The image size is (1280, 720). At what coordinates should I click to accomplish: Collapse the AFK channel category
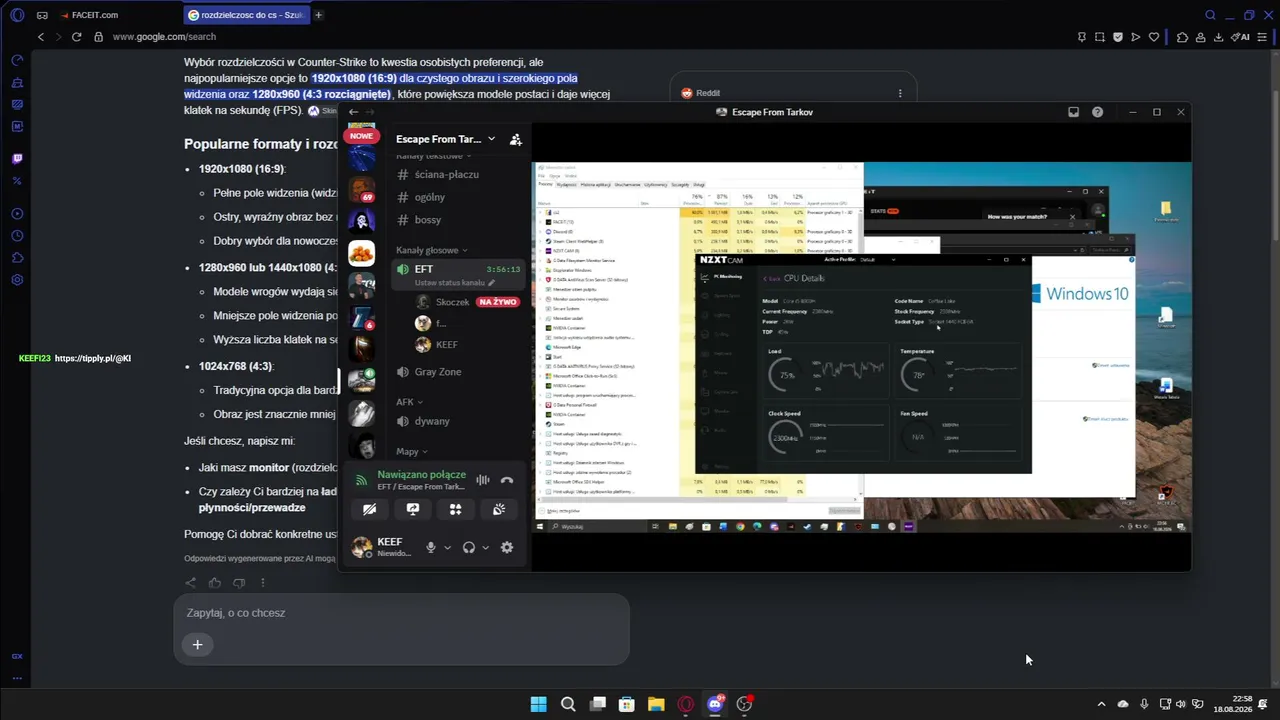(x=408, y=402)
